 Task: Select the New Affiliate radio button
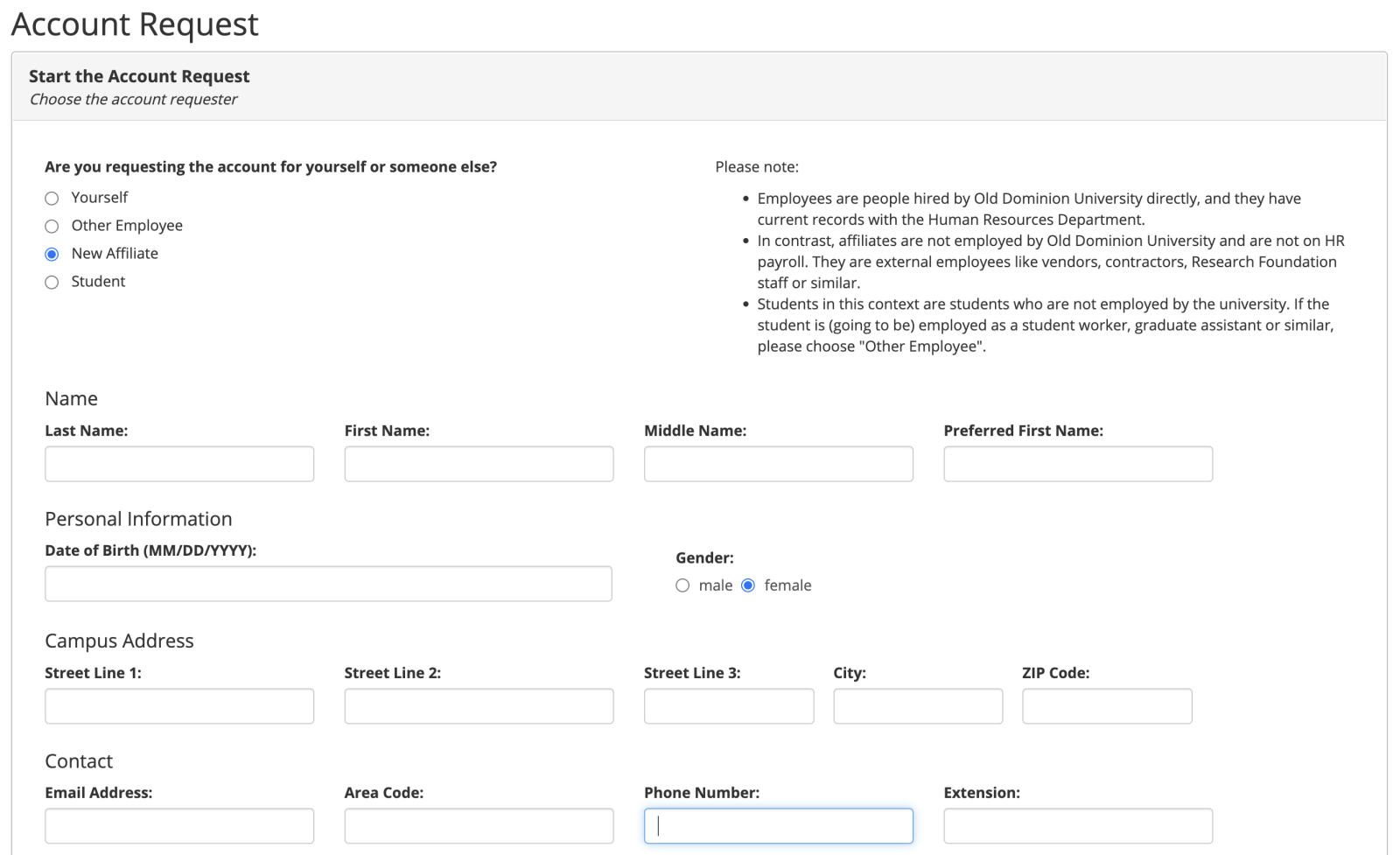(52, 255)
